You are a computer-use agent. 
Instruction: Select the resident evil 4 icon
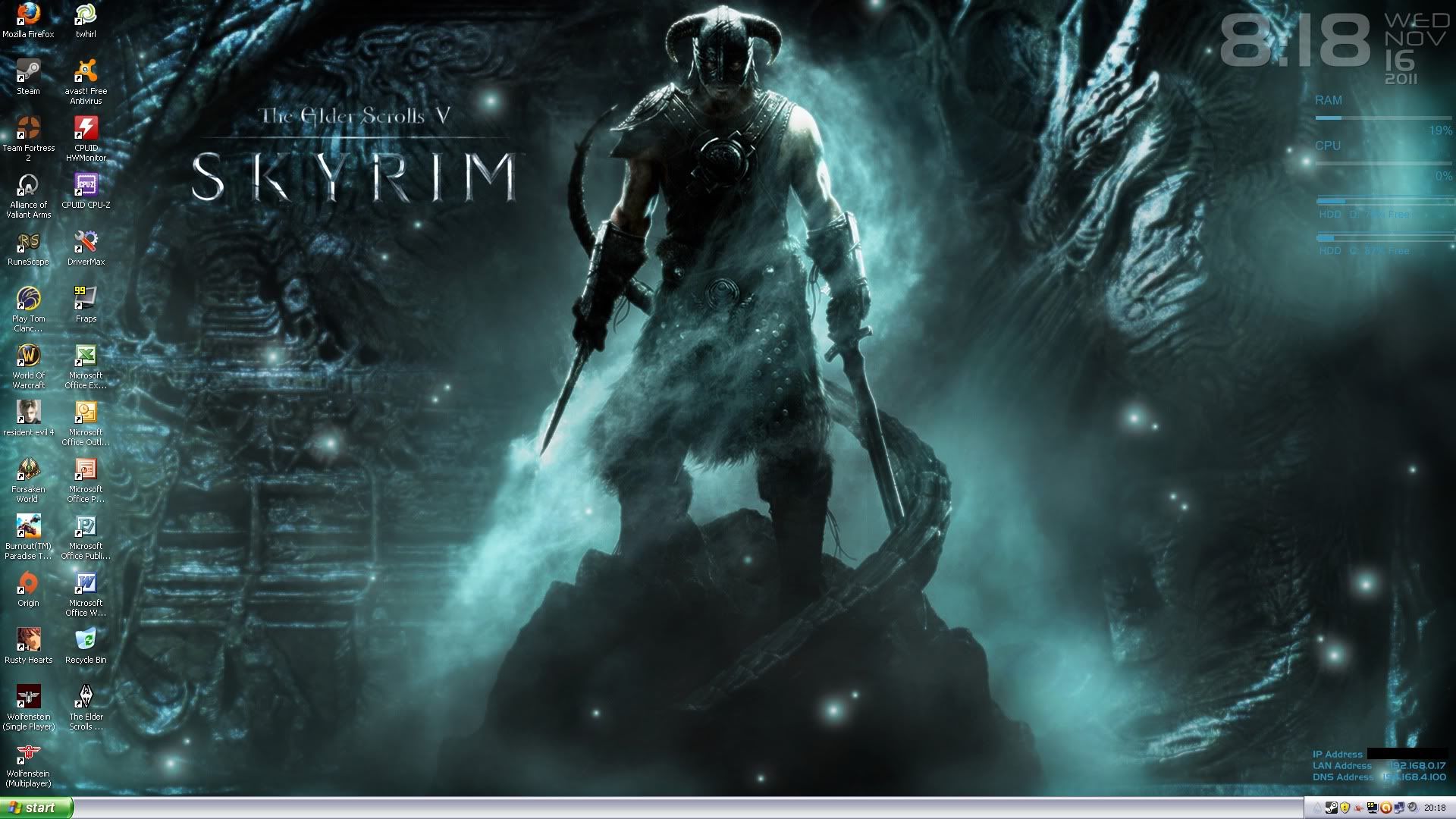point(28,418)
